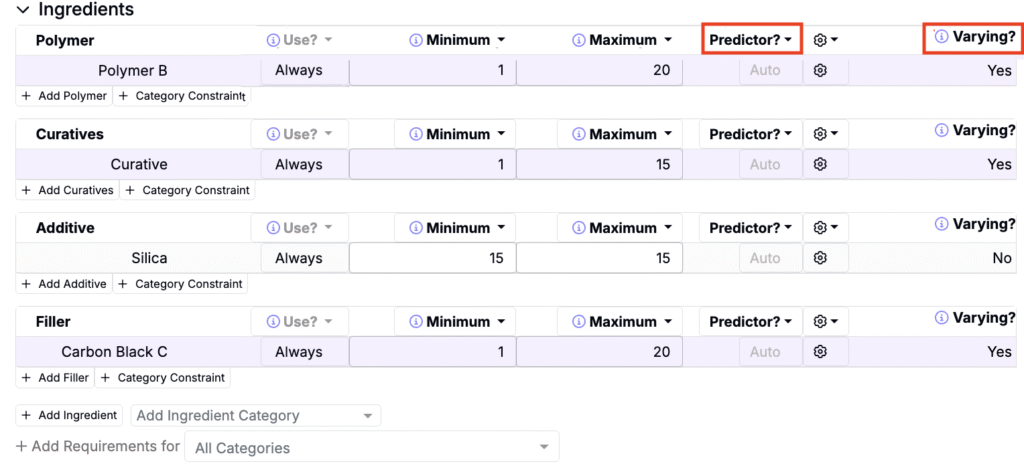
Task: Expand the All Categories requirements dropdown
Action: (371, 447)
